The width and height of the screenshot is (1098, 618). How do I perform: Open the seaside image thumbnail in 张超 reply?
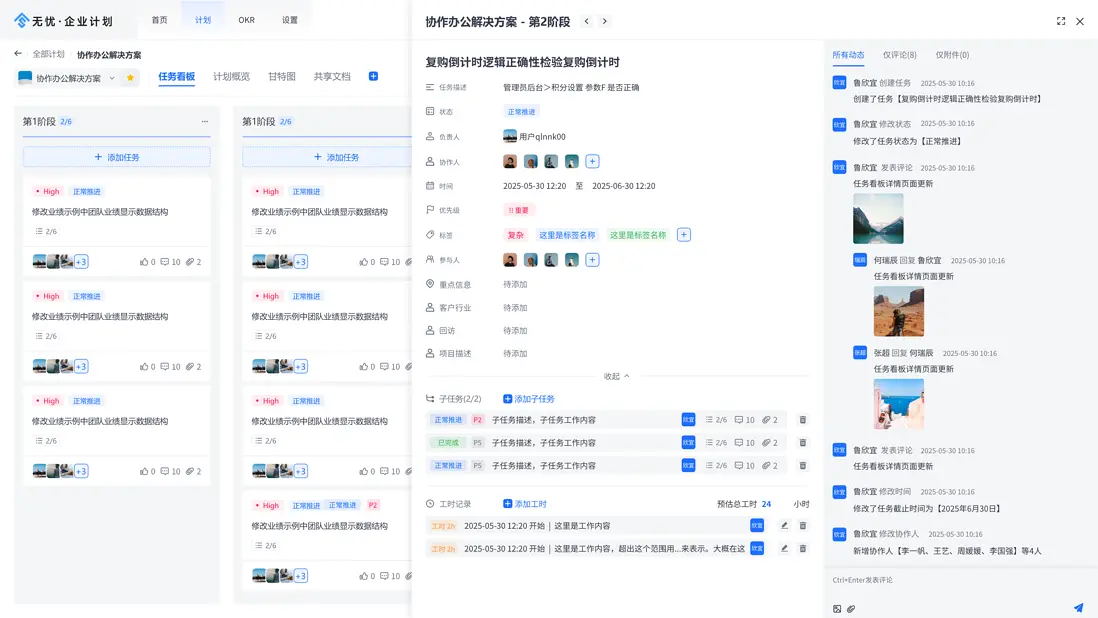coord(898,404)
